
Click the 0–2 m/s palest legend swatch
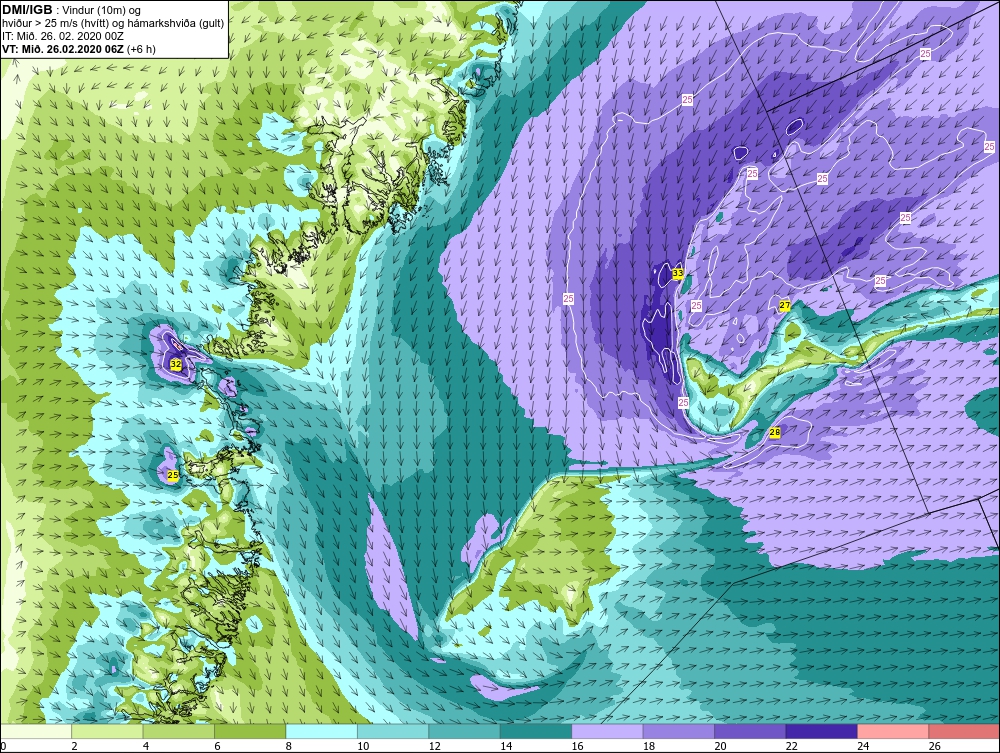click(36, 731)
